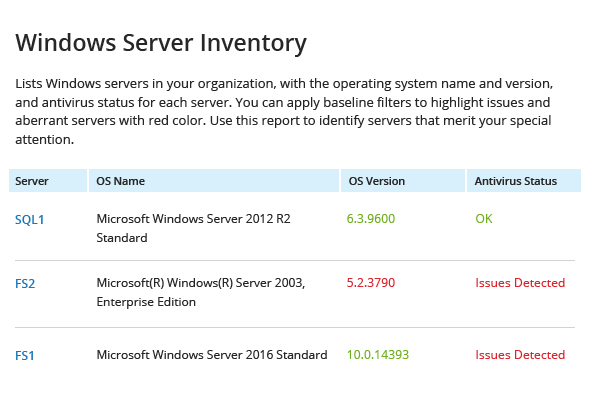590x395 pixels.
Task: Click the OS Name column header
Action: click(214, 181)
